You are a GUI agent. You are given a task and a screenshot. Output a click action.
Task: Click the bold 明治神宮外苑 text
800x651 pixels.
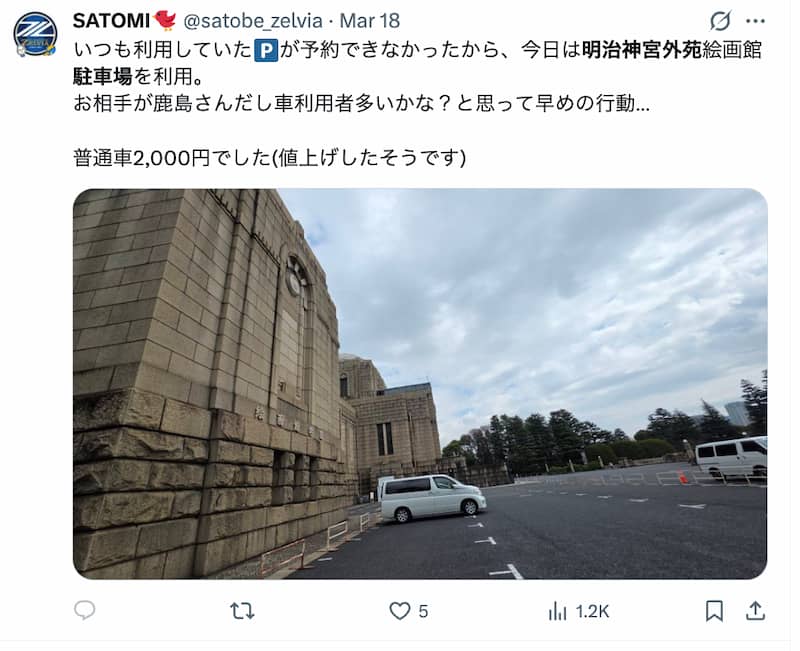point(642,50)
